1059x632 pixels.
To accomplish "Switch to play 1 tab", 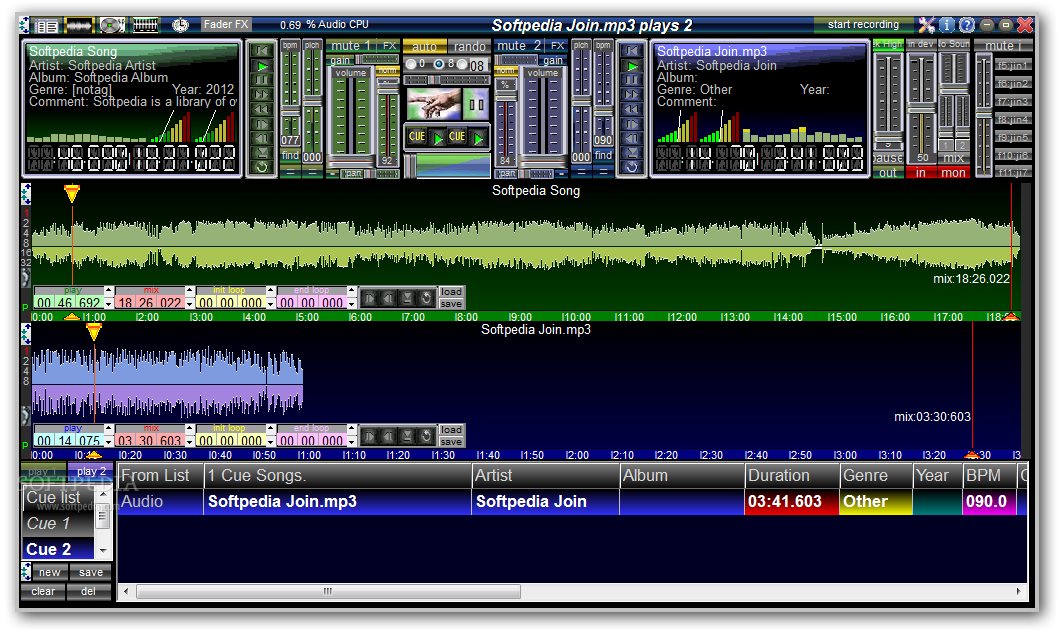I will 43,471.
